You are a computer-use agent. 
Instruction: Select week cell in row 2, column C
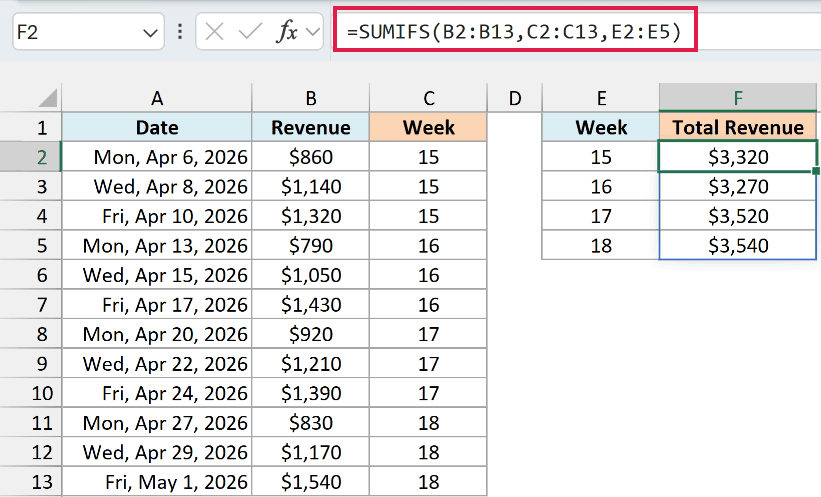click(428, 157)
